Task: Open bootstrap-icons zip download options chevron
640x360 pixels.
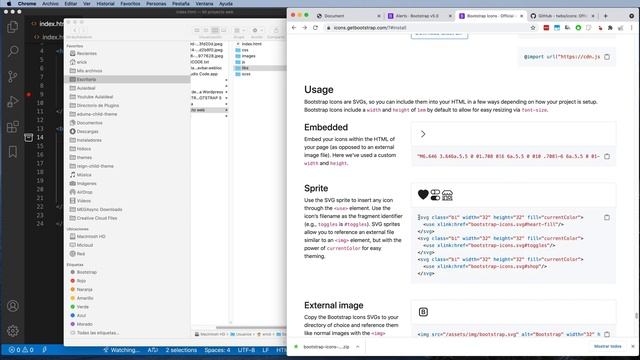Action: 358,347
